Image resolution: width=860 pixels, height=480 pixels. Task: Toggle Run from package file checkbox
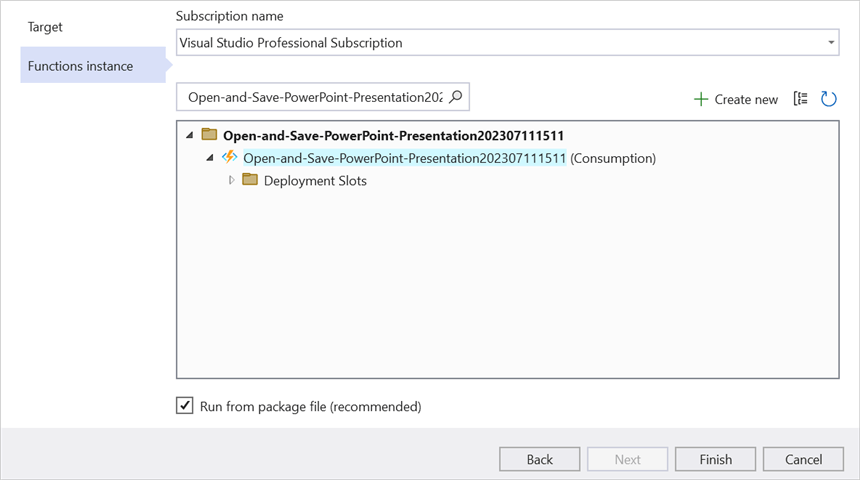point(185,406)
